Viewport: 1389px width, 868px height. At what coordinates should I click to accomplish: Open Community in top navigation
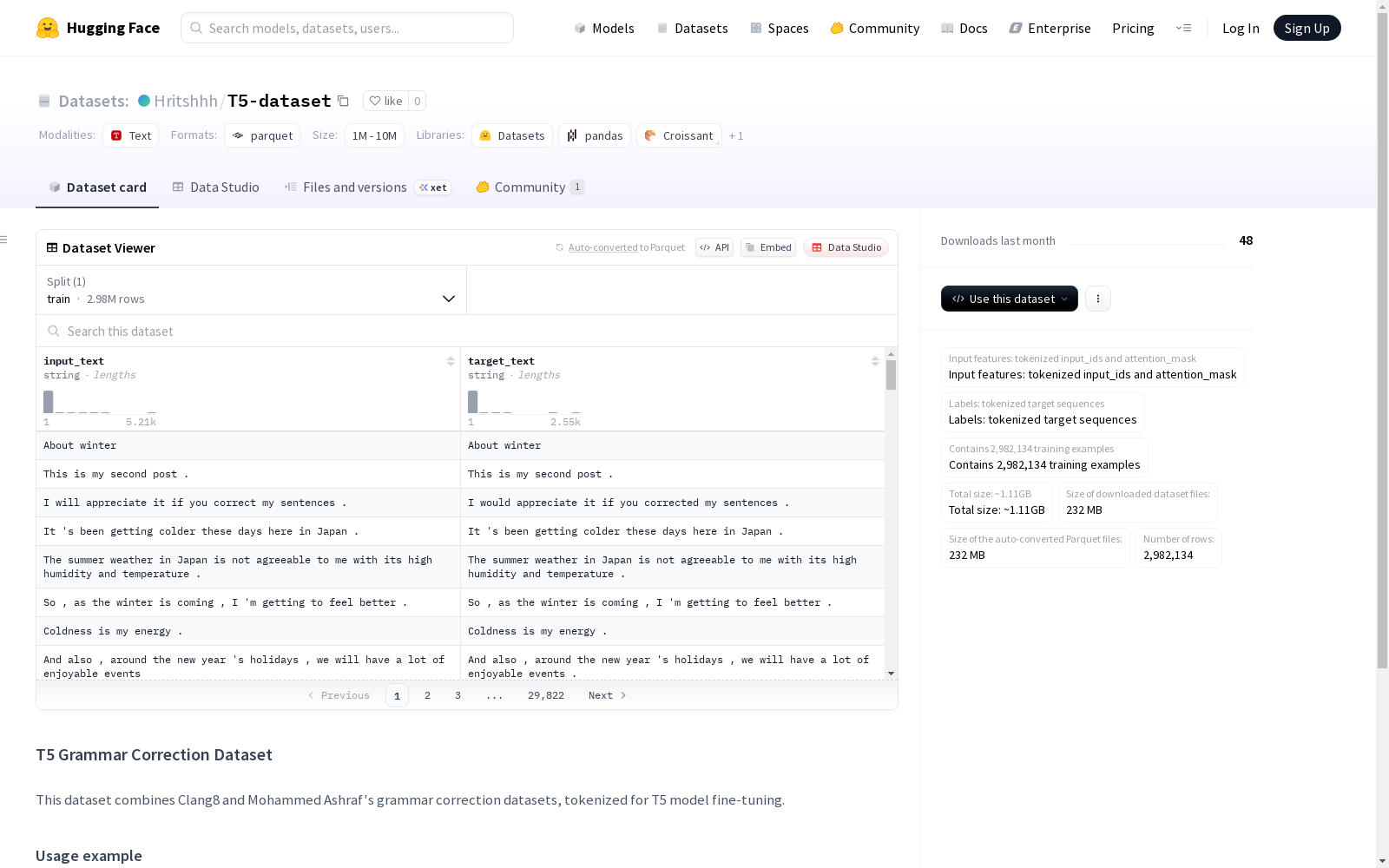[875, 28]
